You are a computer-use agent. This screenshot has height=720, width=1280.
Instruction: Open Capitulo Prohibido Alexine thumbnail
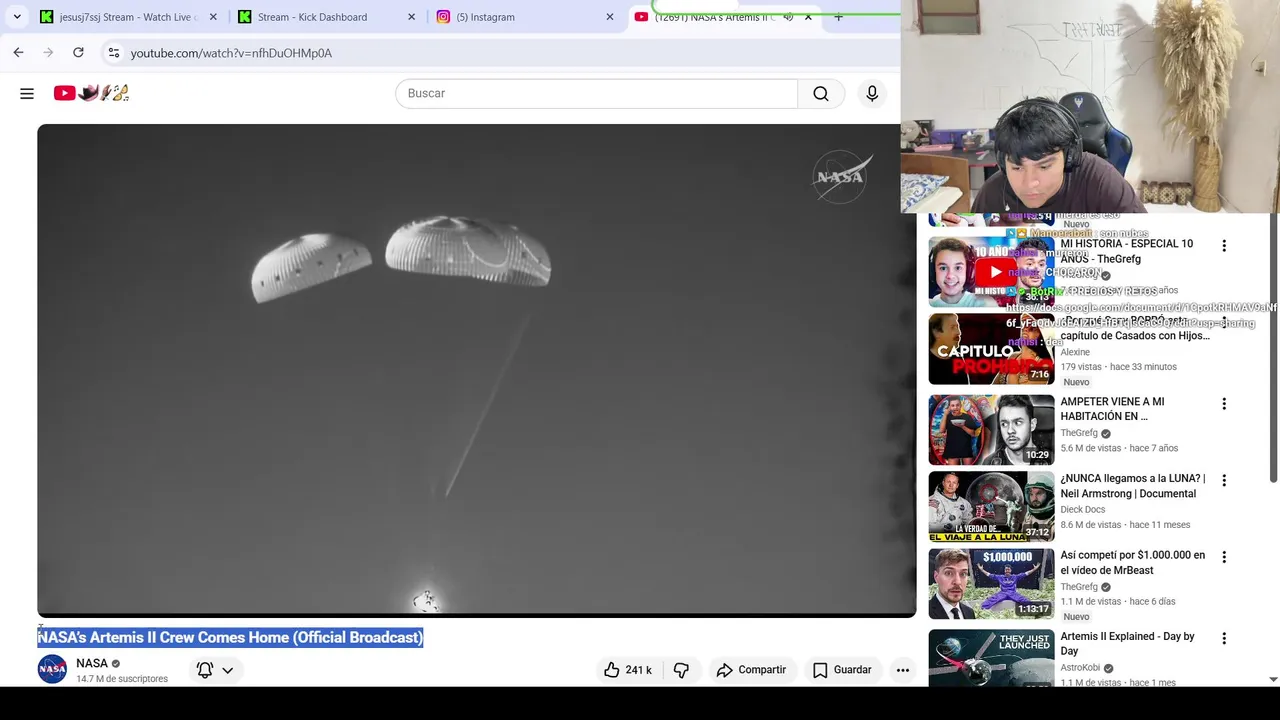click(991, 349)
